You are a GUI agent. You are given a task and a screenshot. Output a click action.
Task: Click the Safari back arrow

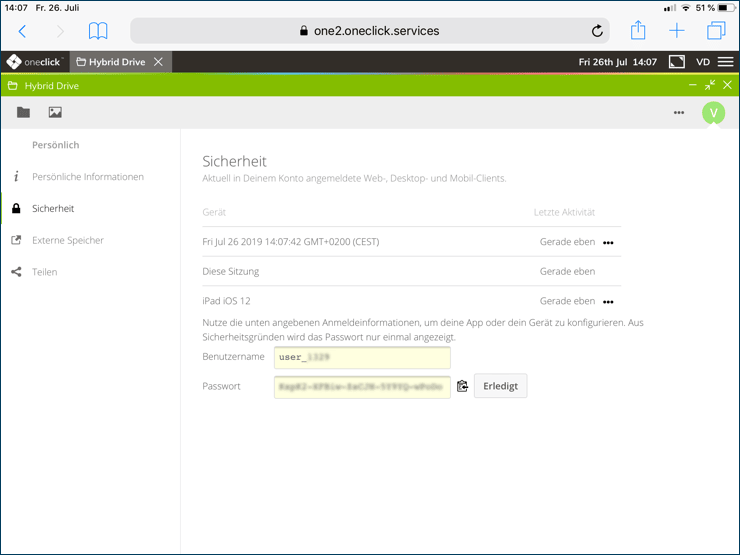point(23,31)
